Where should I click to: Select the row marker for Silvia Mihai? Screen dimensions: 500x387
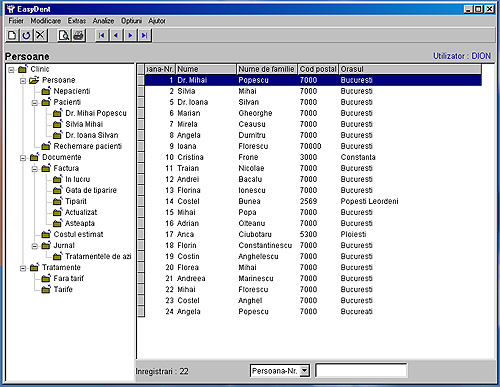tap(141, 91)
